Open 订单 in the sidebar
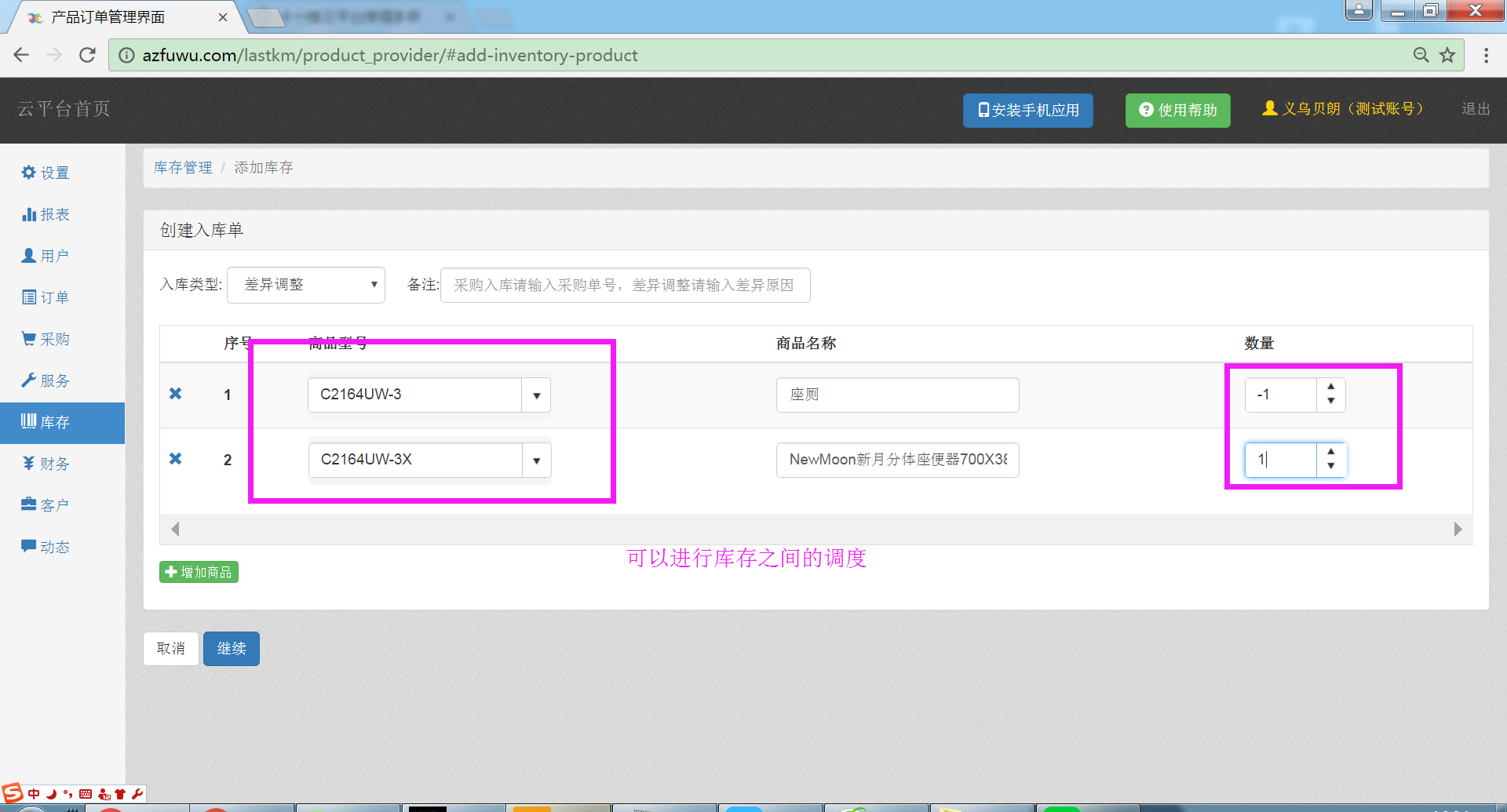This screenshot has width=1507, height=812. point(46,297)
